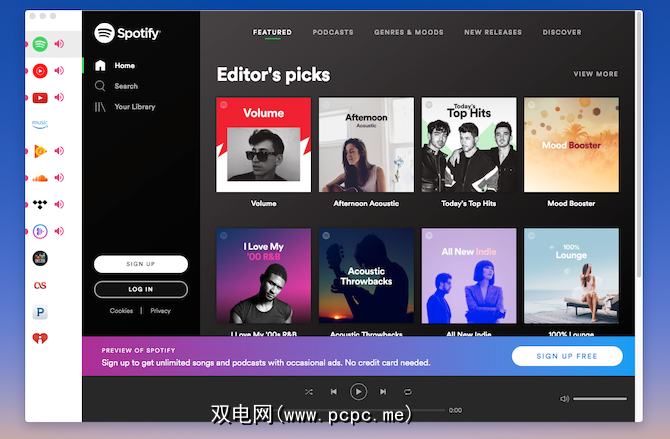Mute the SoundCloud service speaker
Image resolution: width=670 pixels, height=439 pixels.
tap(59, 177)
